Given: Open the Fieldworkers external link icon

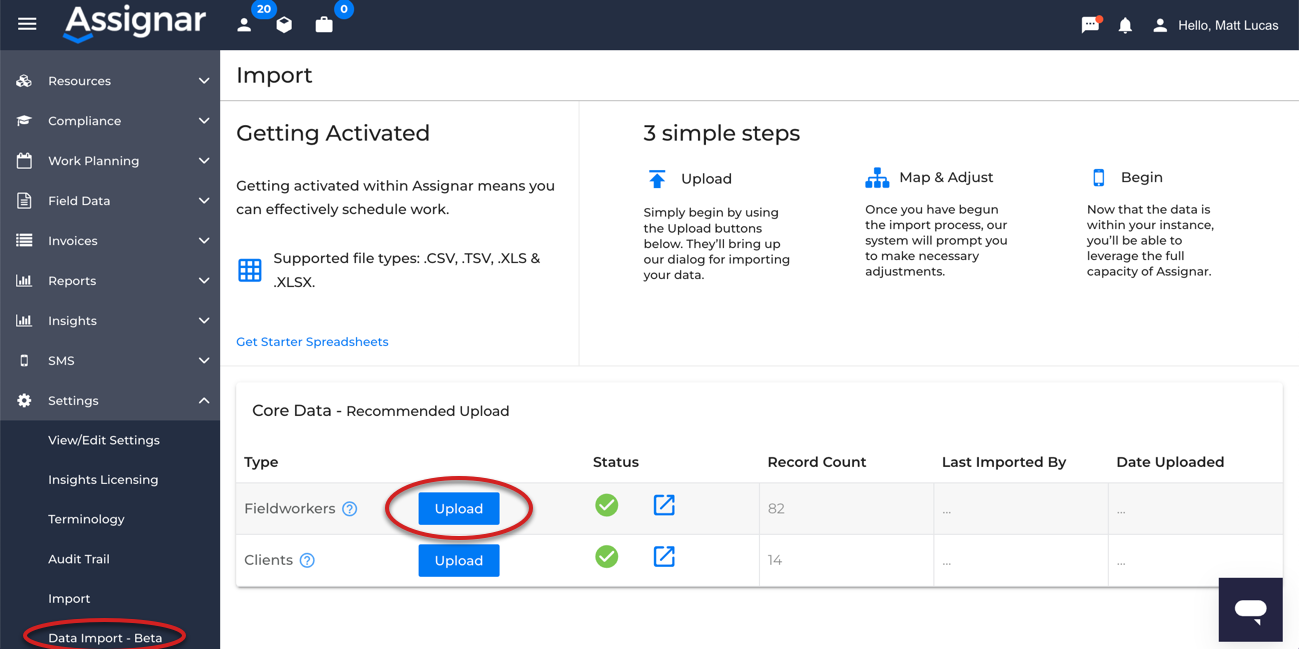Looking at the screenshot, I should click(x=664, y=505).
